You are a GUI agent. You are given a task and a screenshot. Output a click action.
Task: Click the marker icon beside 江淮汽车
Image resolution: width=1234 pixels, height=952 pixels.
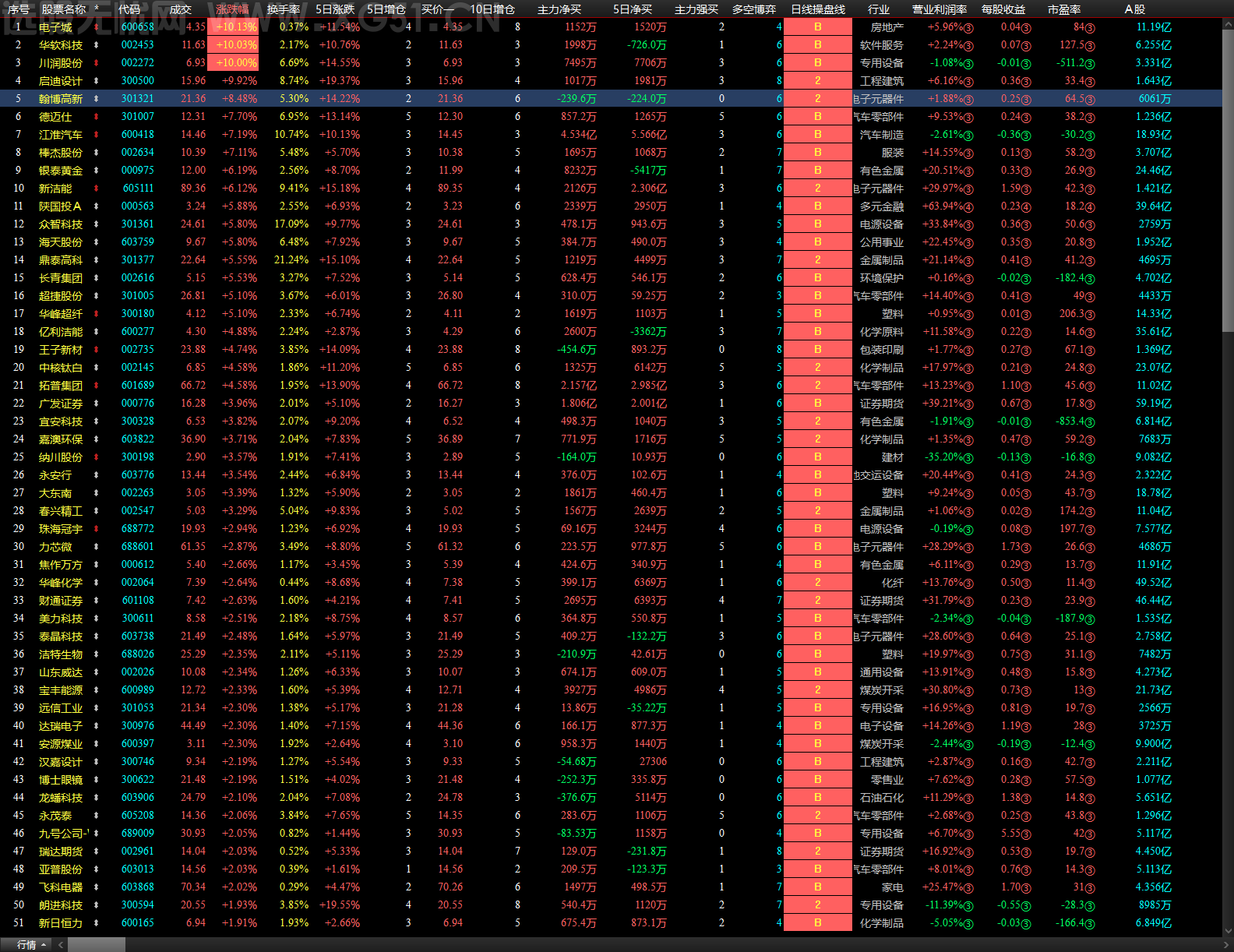point(97,135)
